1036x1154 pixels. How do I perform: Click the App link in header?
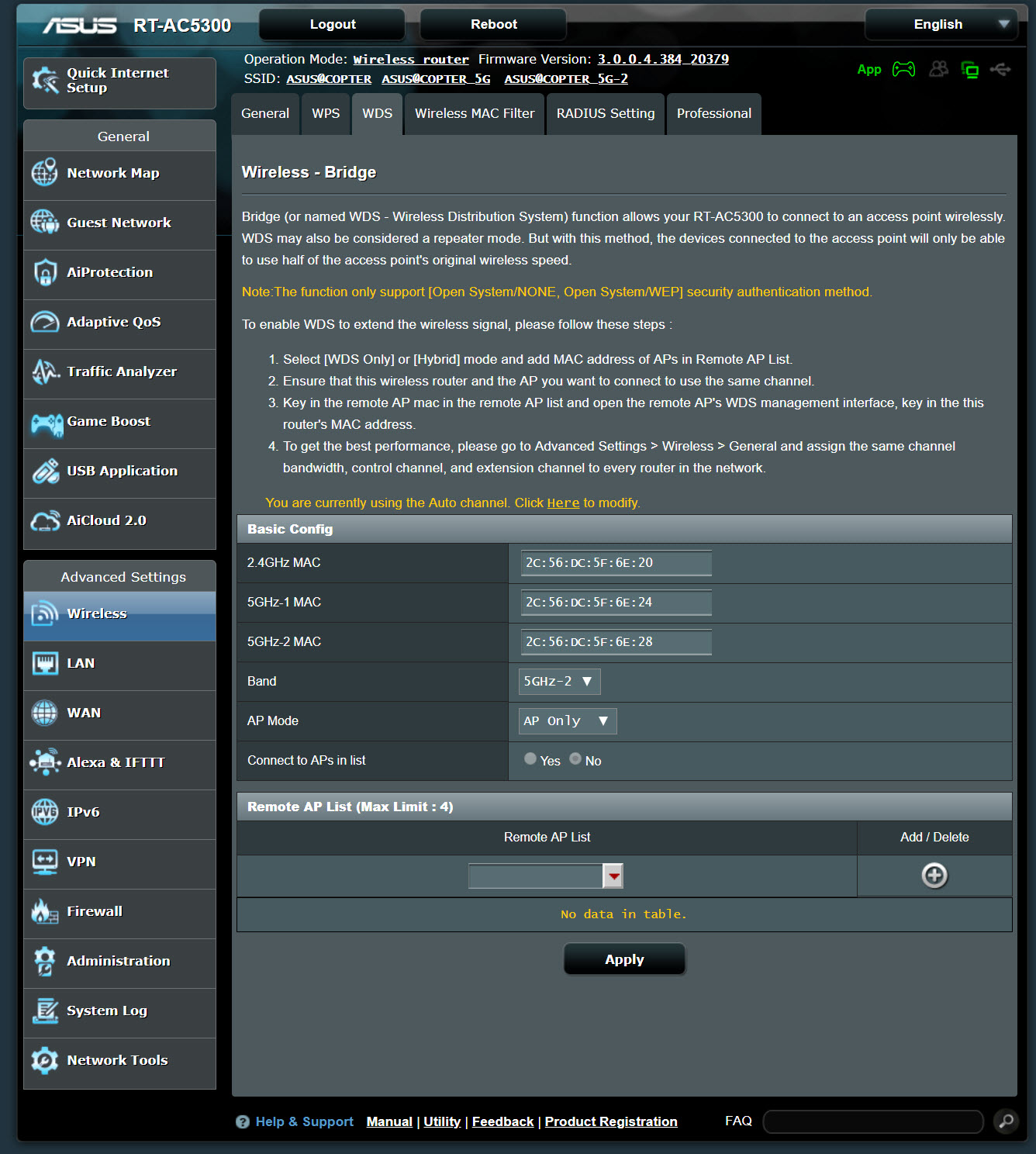click(x=869, y=70)
